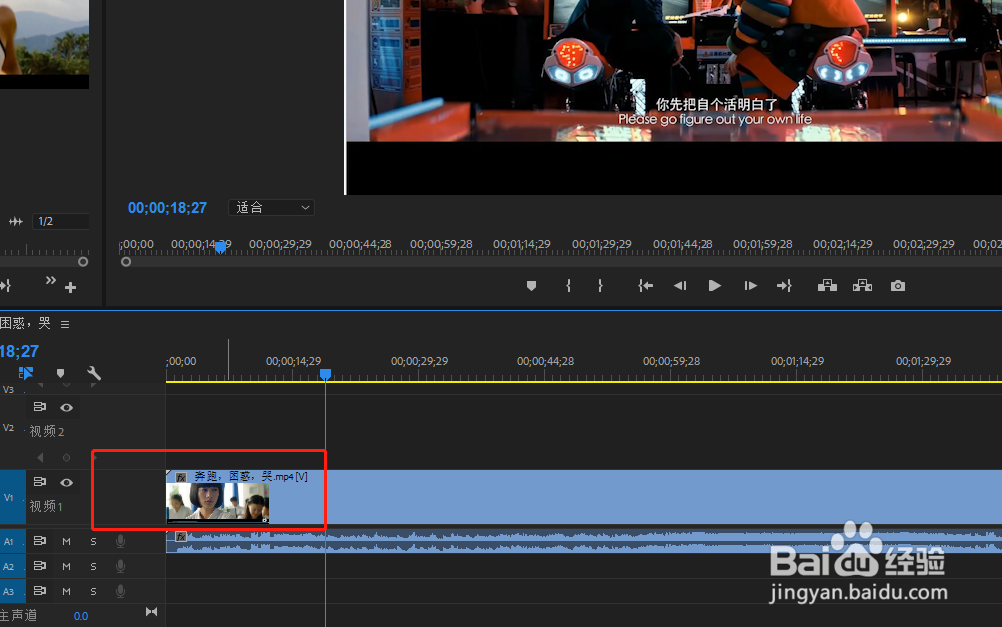Click the 视频1 track name

46,506
